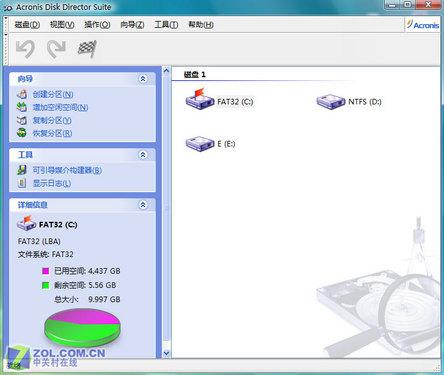Open the 工具(T) menu
444x375 pixels.
[x=166, y=25]
